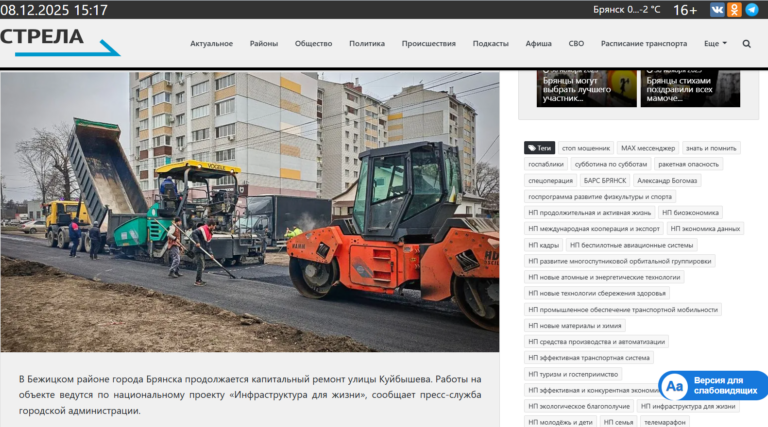Click the Стрела site logo

(x=58, y=41)
